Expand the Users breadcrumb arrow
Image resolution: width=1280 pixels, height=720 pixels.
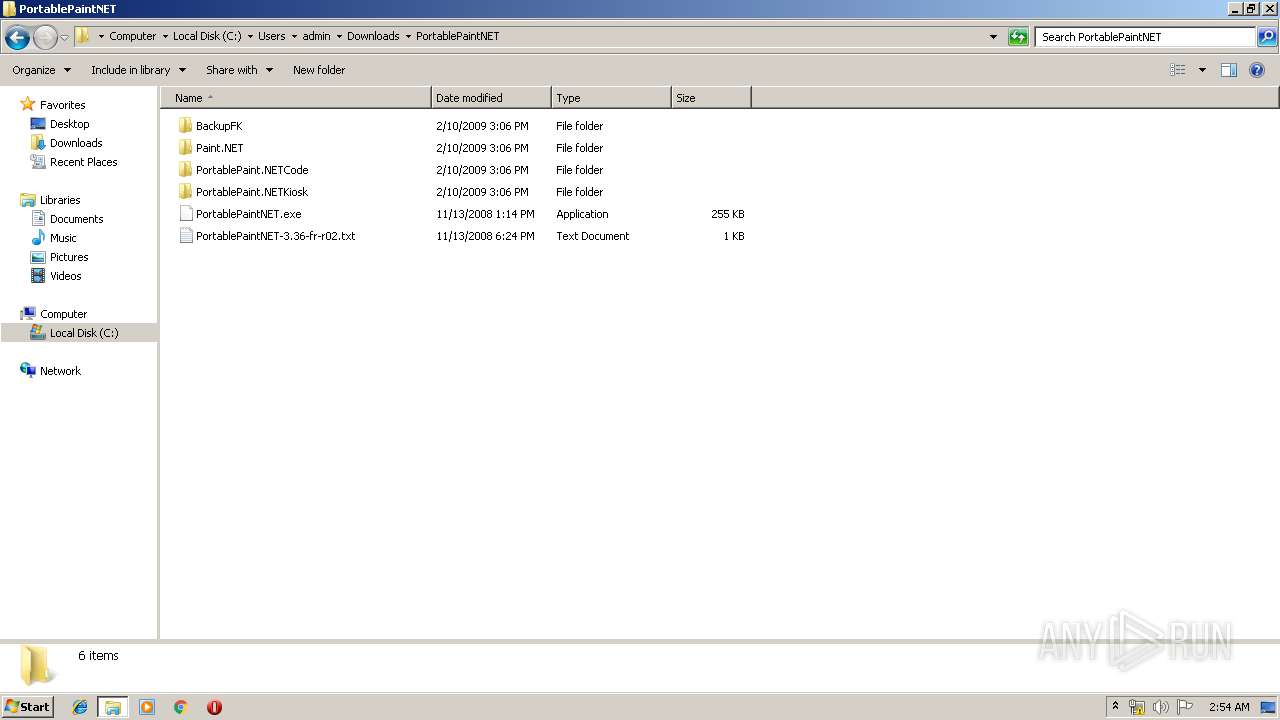294,36
